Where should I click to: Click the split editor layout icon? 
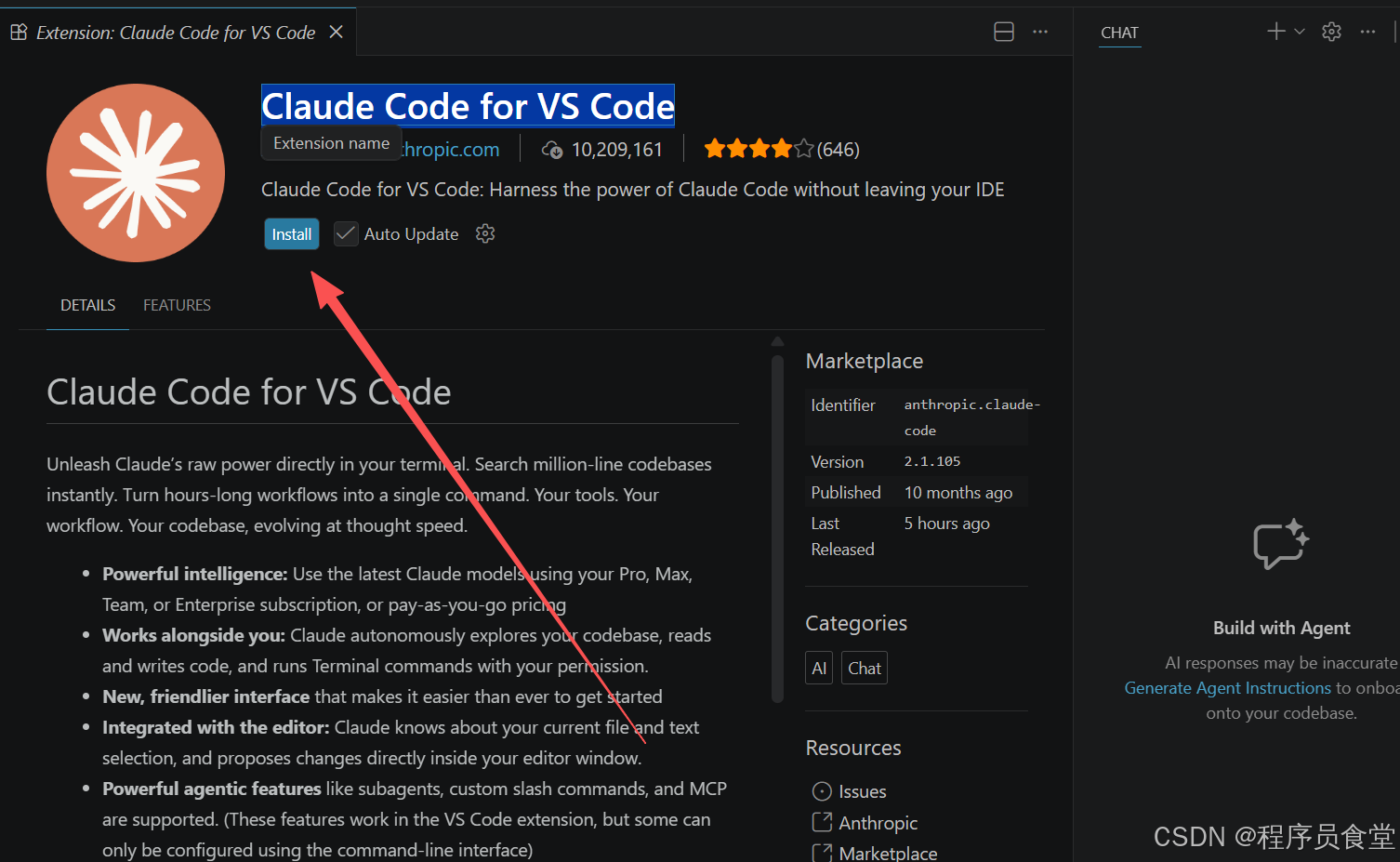click(1004, 32)
